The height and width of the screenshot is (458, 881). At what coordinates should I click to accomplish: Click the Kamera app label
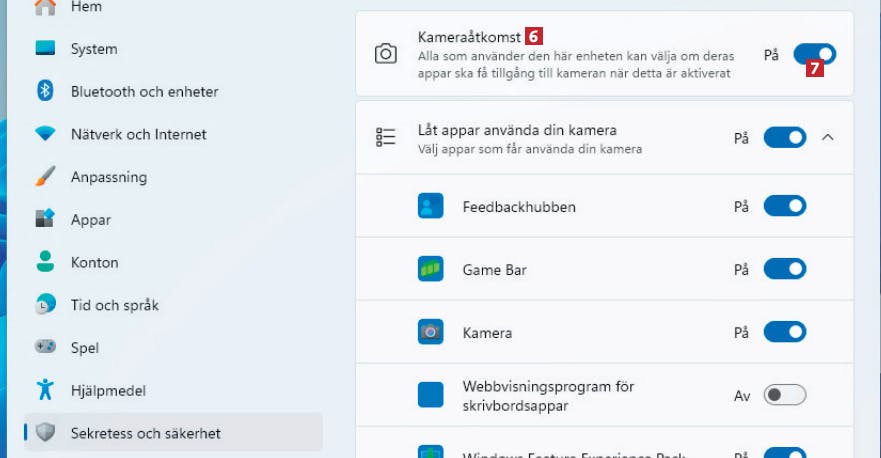point(487,333)
